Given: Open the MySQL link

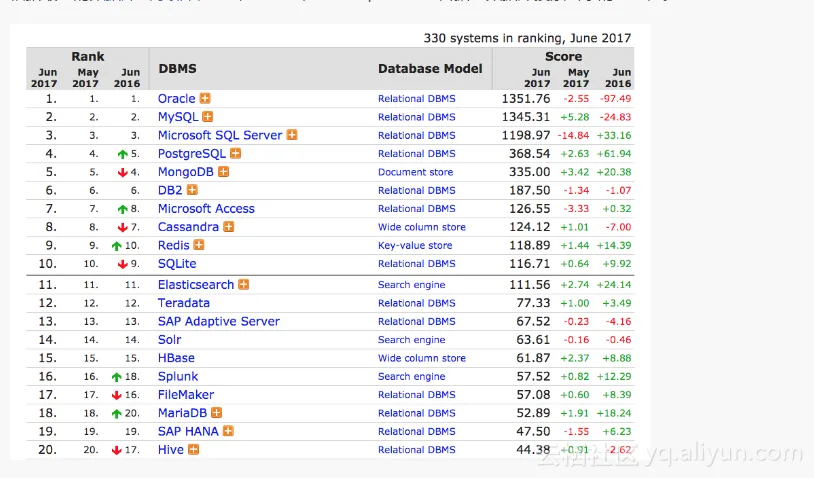Looking at the screenshot, I should coord(178,117).
